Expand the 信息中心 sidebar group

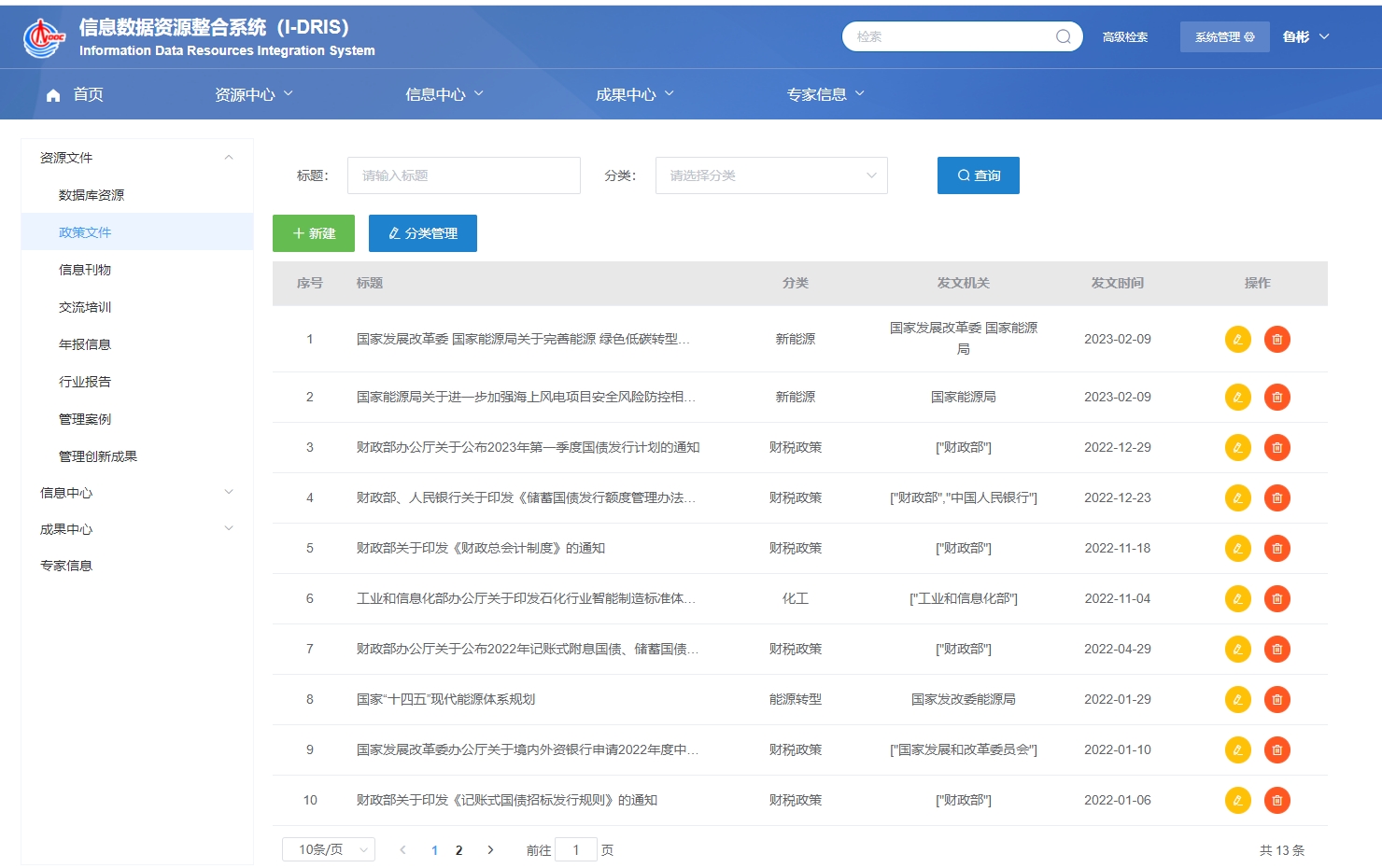pyautogui.click(x=137, y=493)
